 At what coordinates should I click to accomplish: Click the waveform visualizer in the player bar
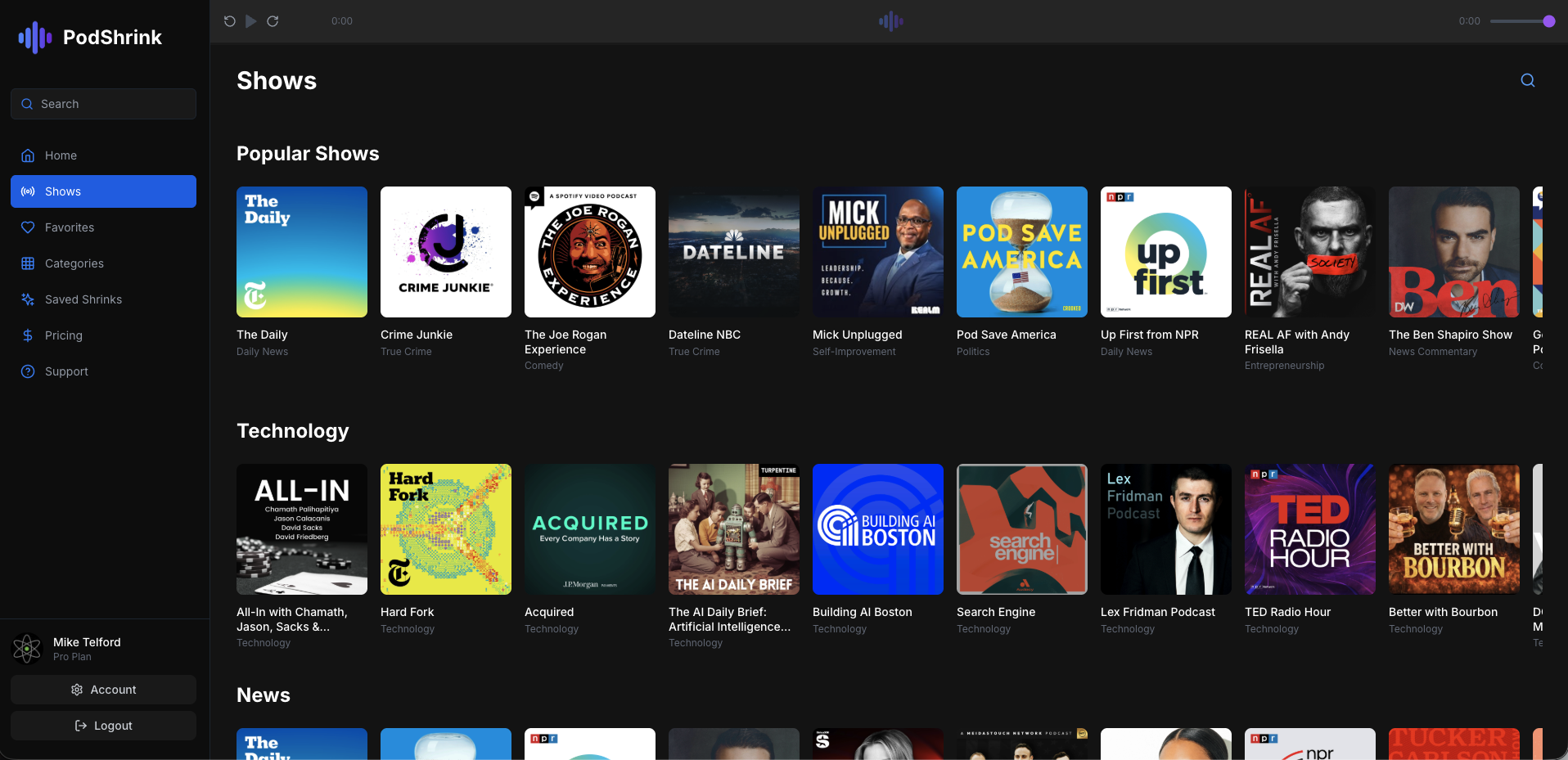[890, 21]
